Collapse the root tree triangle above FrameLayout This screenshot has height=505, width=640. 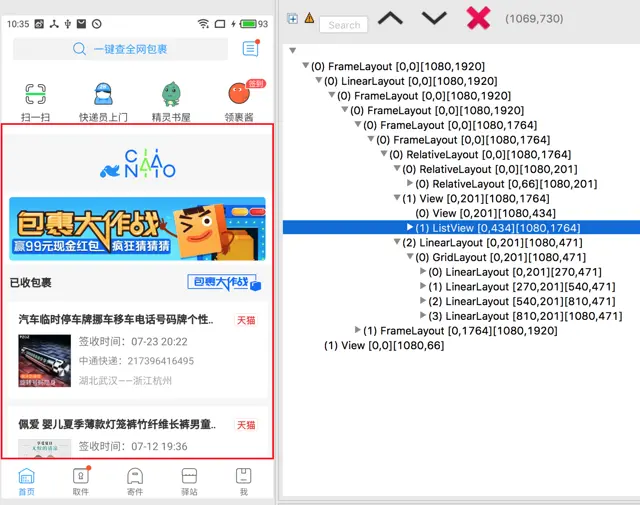tap(292, 51)
